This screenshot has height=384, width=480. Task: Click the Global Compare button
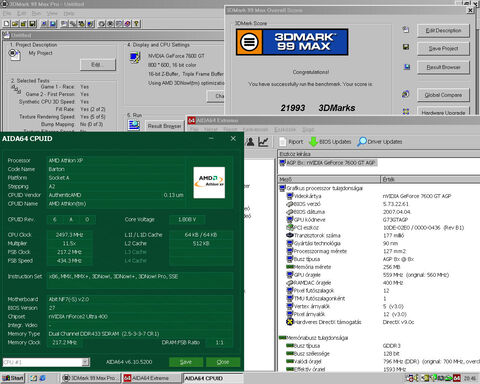tap(443, 95)
